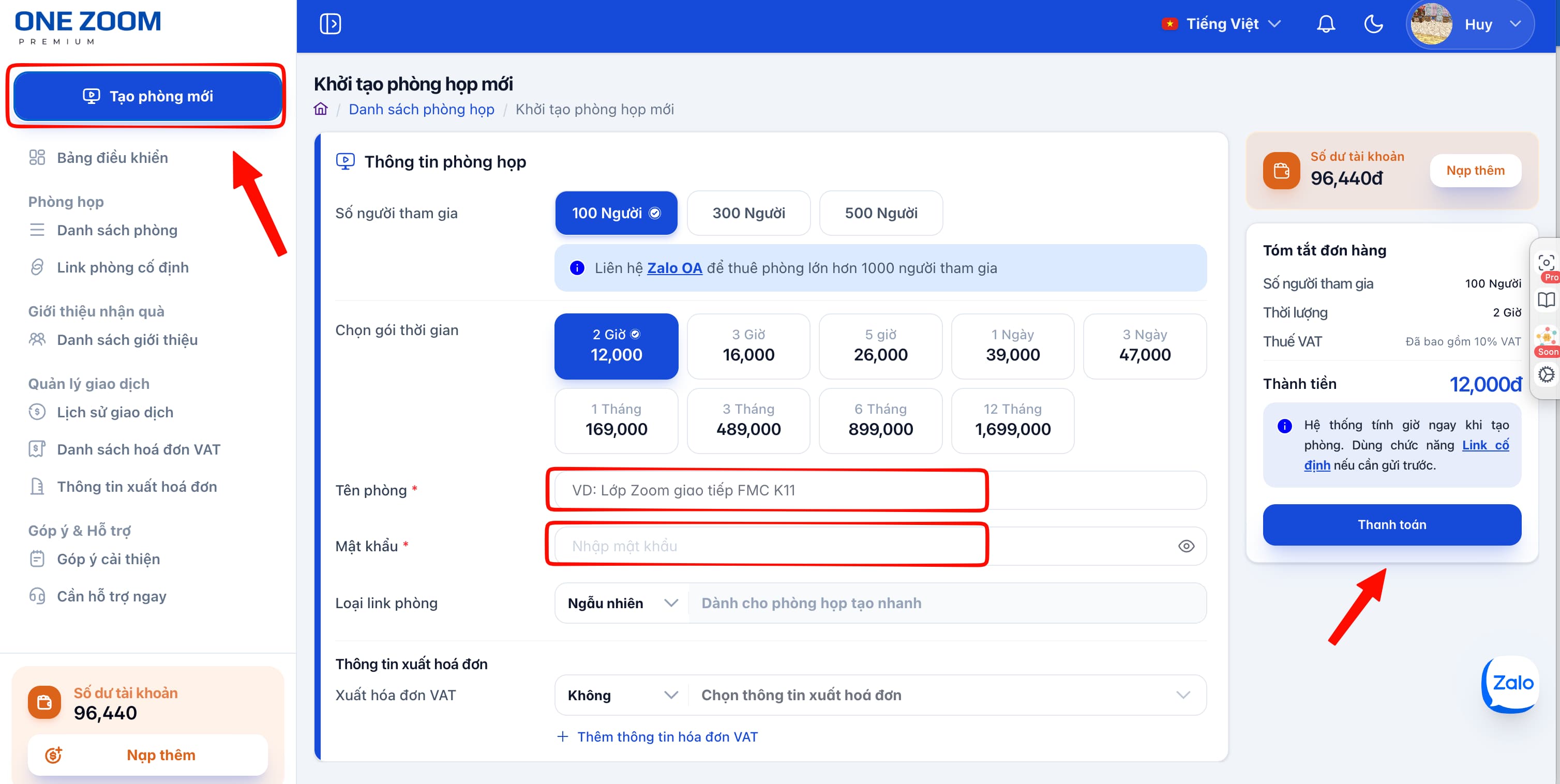This screenshot has width=1560, height=784.
Task: Select the 300 Người participant option
Action: 748,213
